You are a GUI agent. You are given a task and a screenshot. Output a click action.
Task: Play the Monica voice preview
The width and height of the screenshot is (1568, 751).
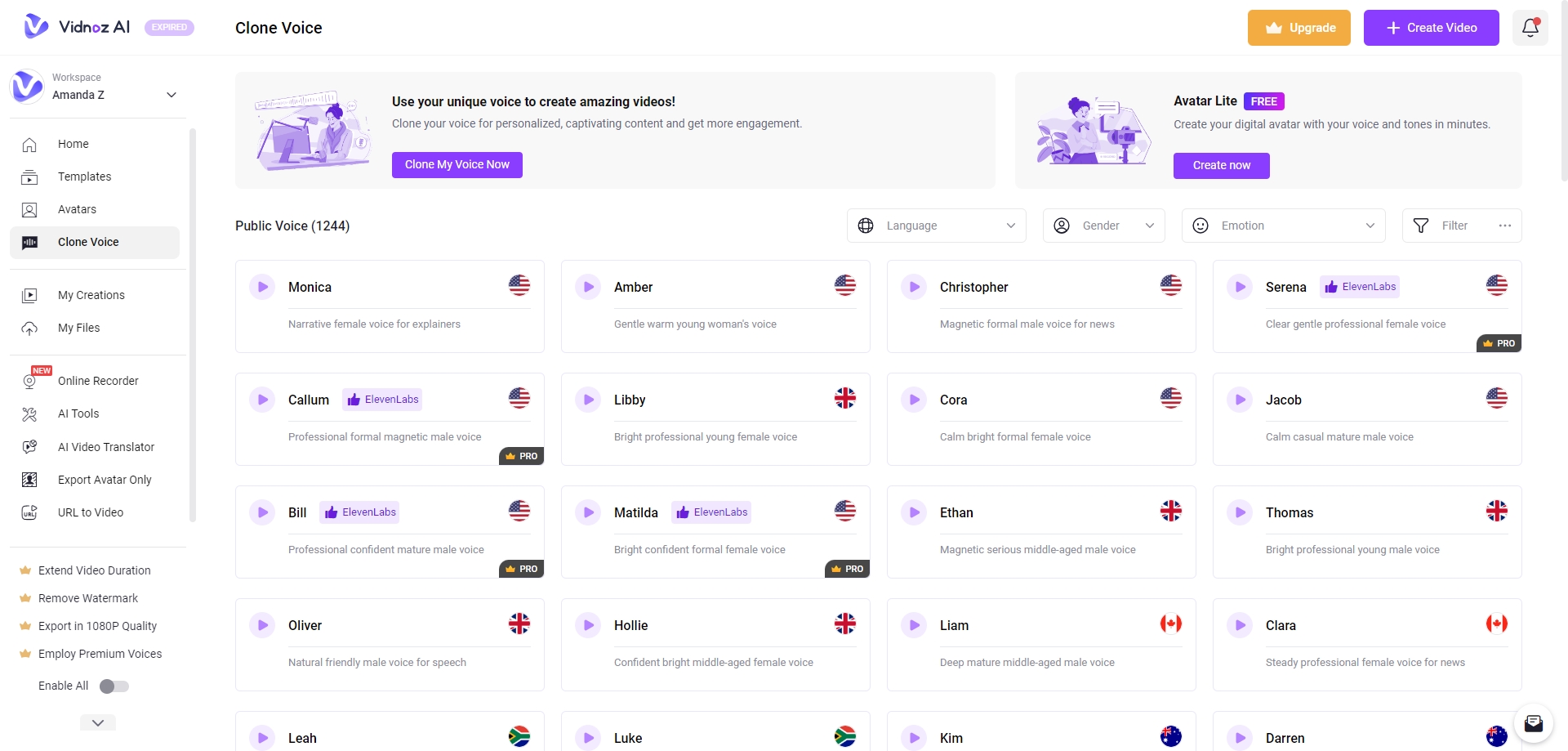coord(262,287)
